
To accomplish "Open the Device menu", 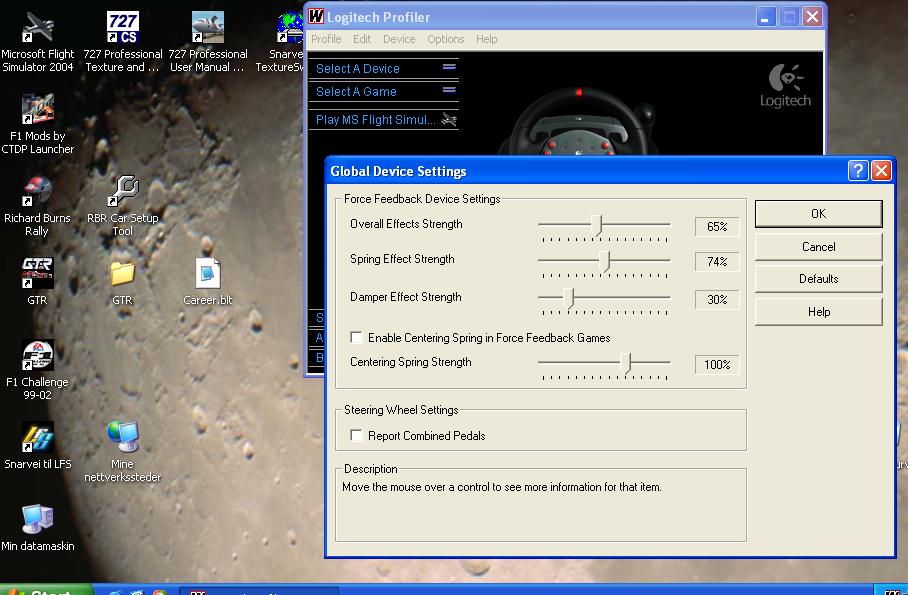I will 399,39.
